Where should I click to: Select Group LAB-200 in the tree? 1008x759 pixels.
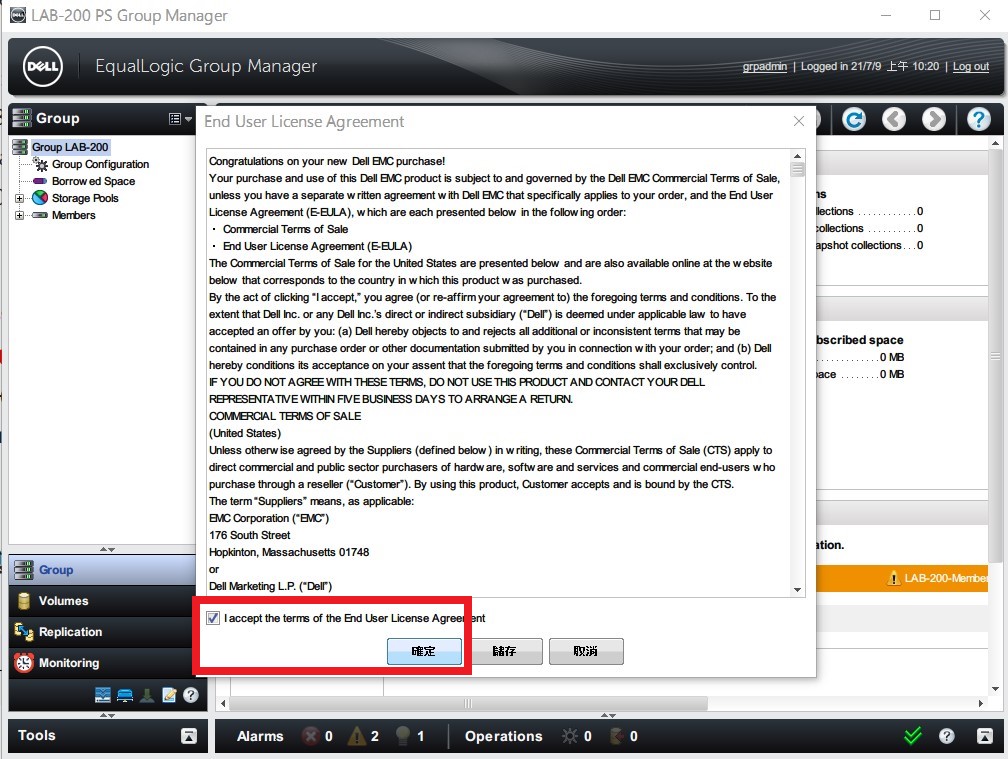coord(70,147)
